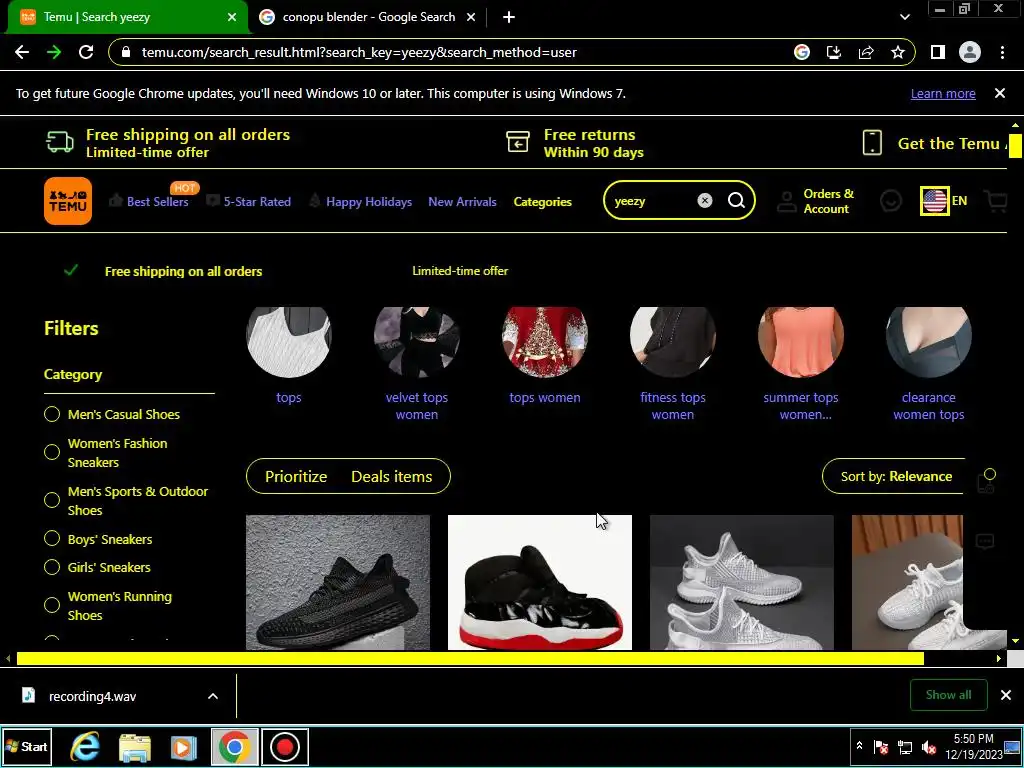This screenshot has width=1024, height=768.
Task: Open a new browser tab
Action: pos(509,17)
